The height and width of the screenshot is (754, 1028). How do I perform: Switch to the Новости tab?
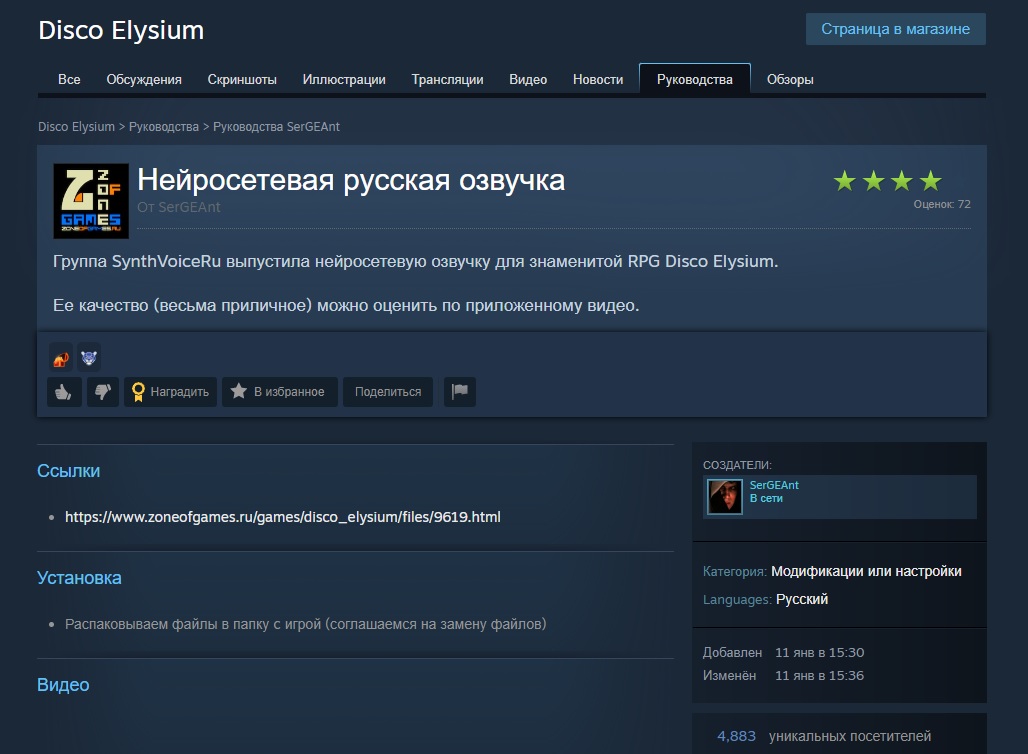click(x=598, y=79)
